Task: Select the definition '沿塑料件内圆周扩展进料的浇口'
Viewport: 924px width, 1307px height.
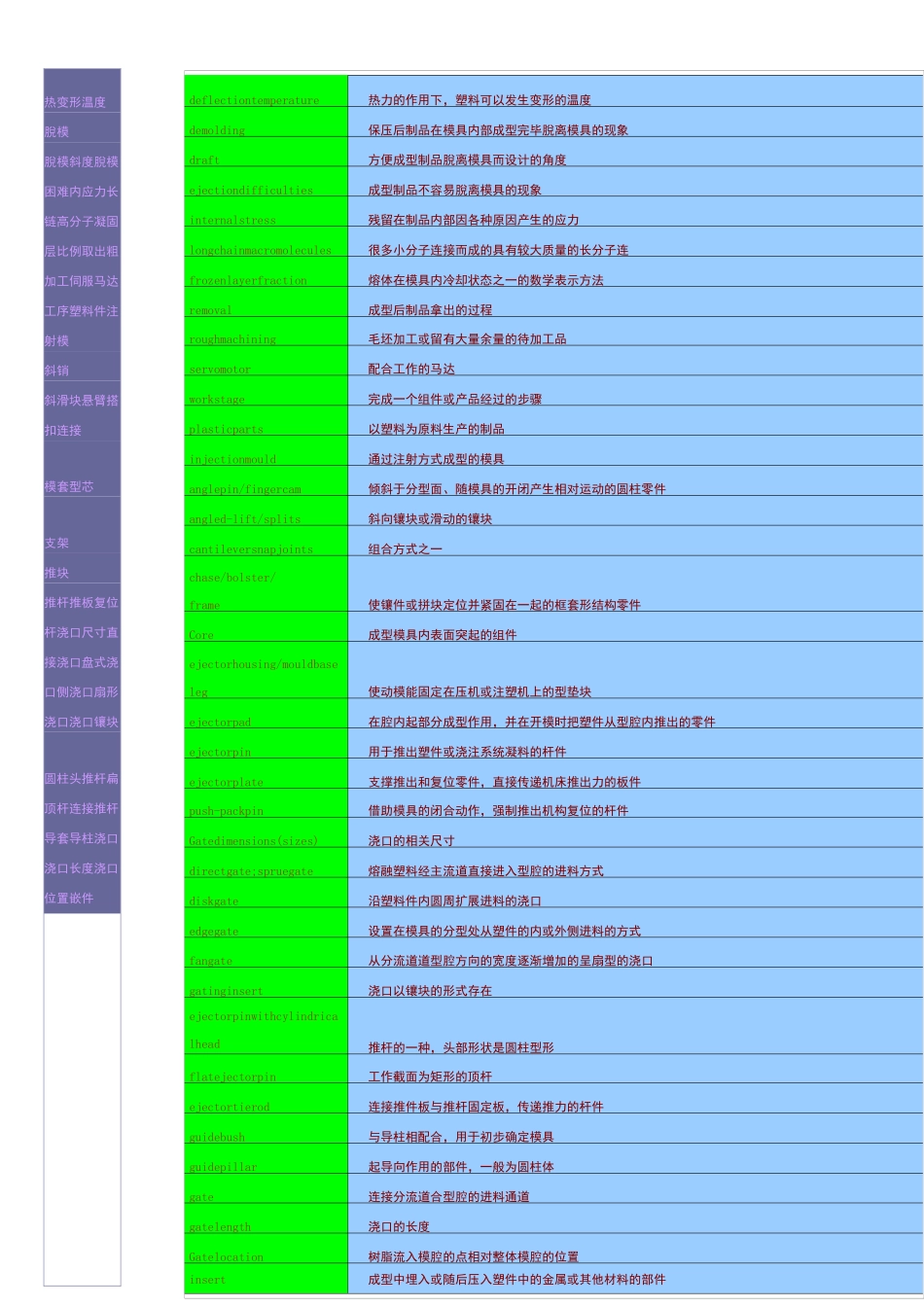Action: 454,901
